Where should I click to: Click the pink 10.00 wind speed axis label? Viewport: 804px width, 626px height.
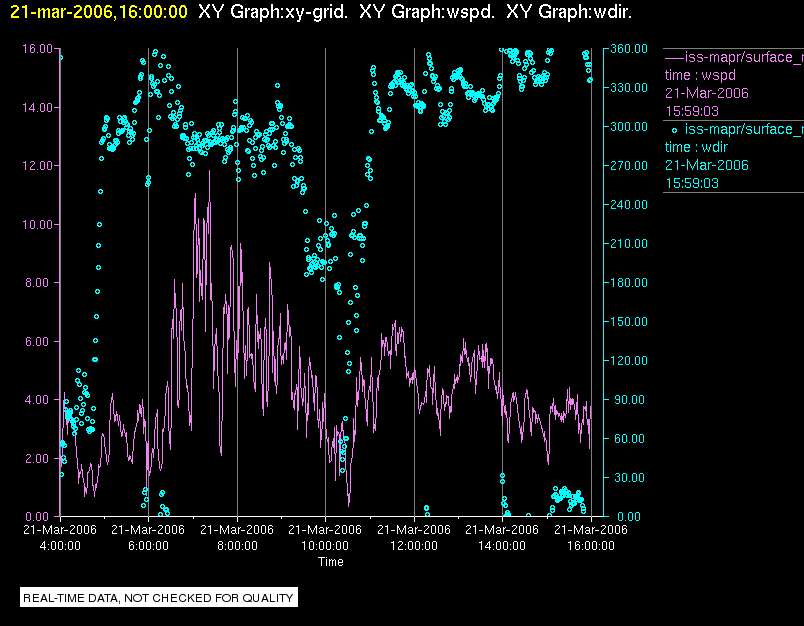[37, 225]
